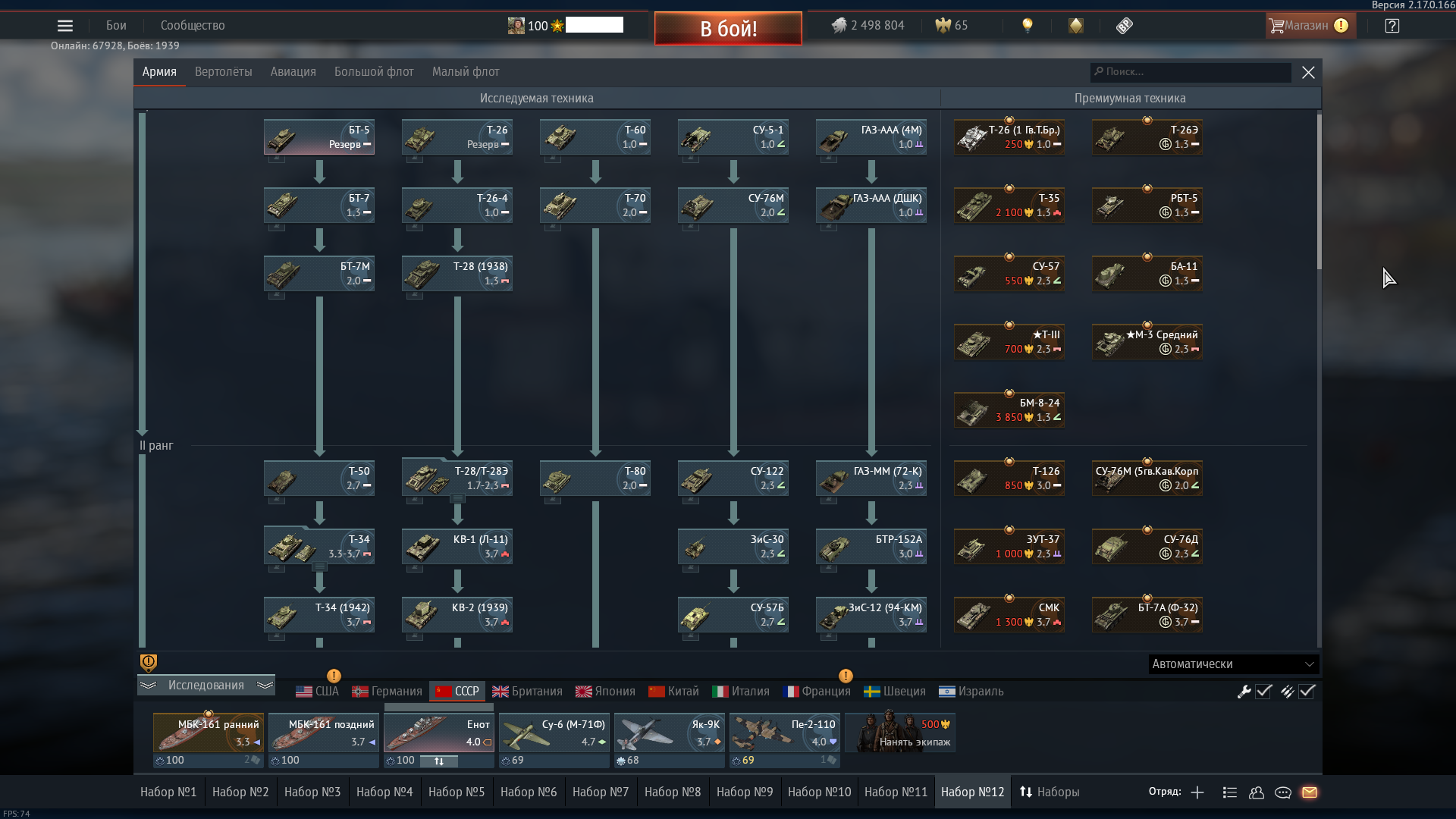Click the golden warning shield icon

click(x=149, y=663)
